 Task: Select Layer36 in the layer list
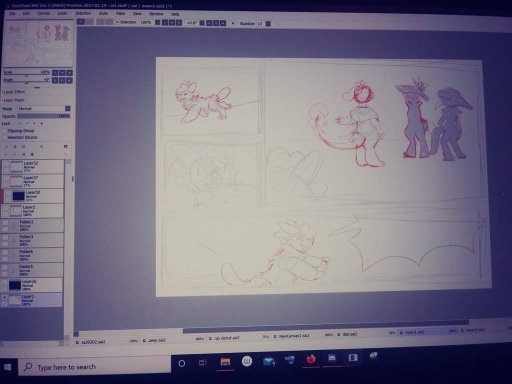[x=33, y=196]
